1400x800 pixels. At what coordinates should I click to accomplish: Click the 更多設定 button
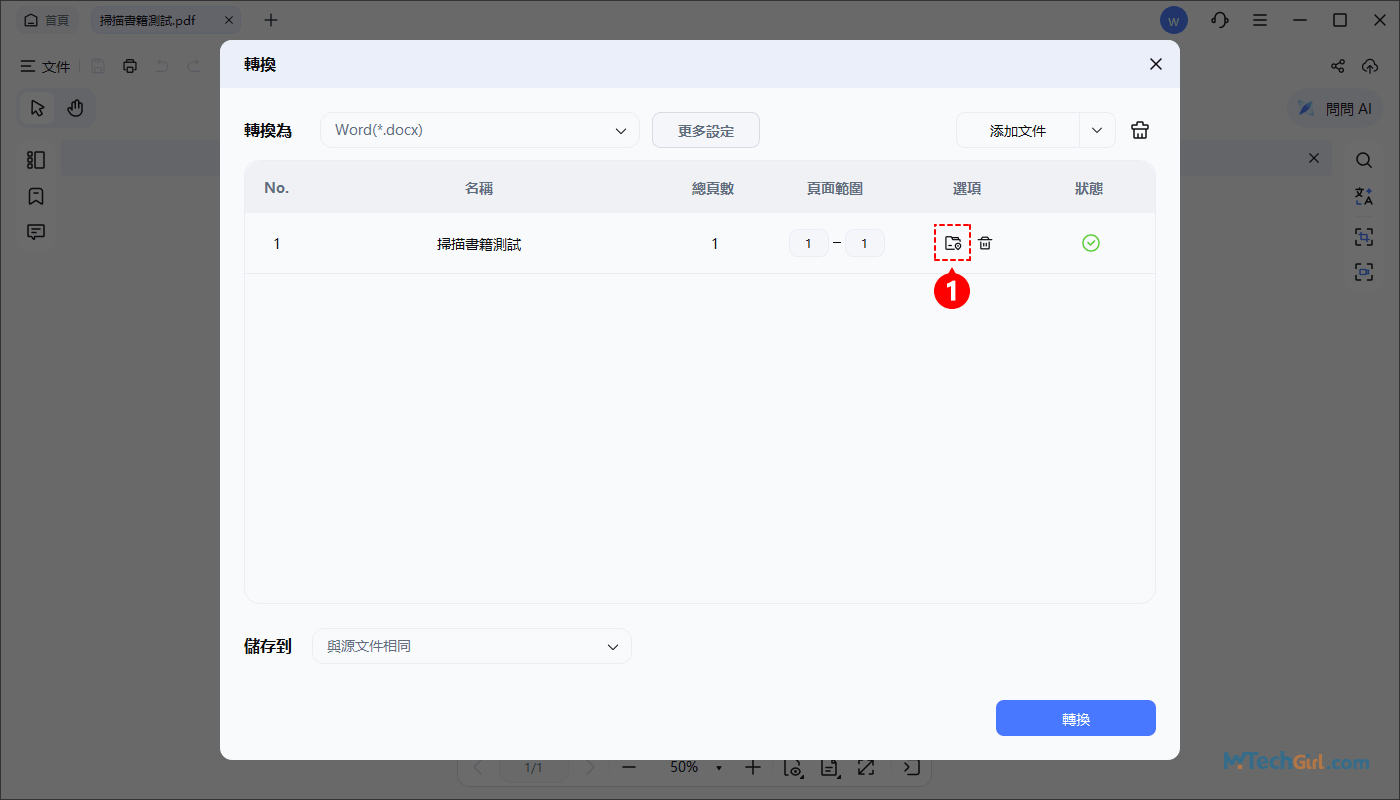(x=706, y=130)
